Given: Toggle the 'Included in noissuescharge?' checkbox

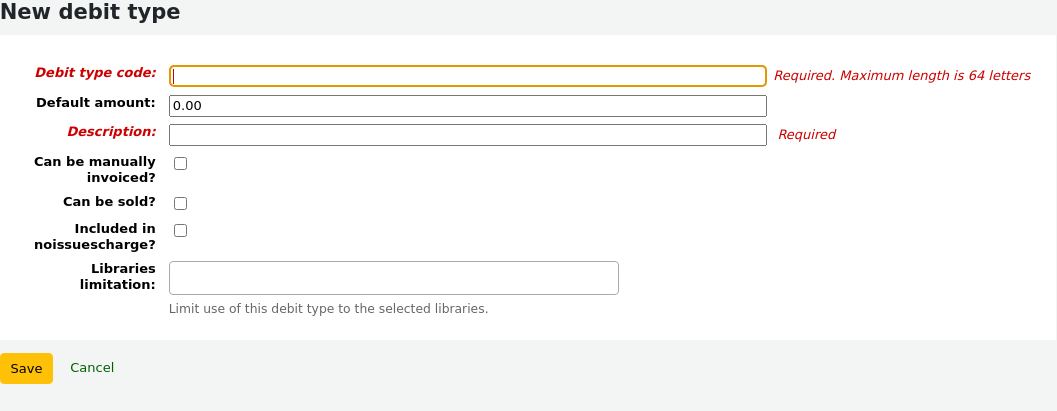Looking at the screenshot, I should point(181,230).
